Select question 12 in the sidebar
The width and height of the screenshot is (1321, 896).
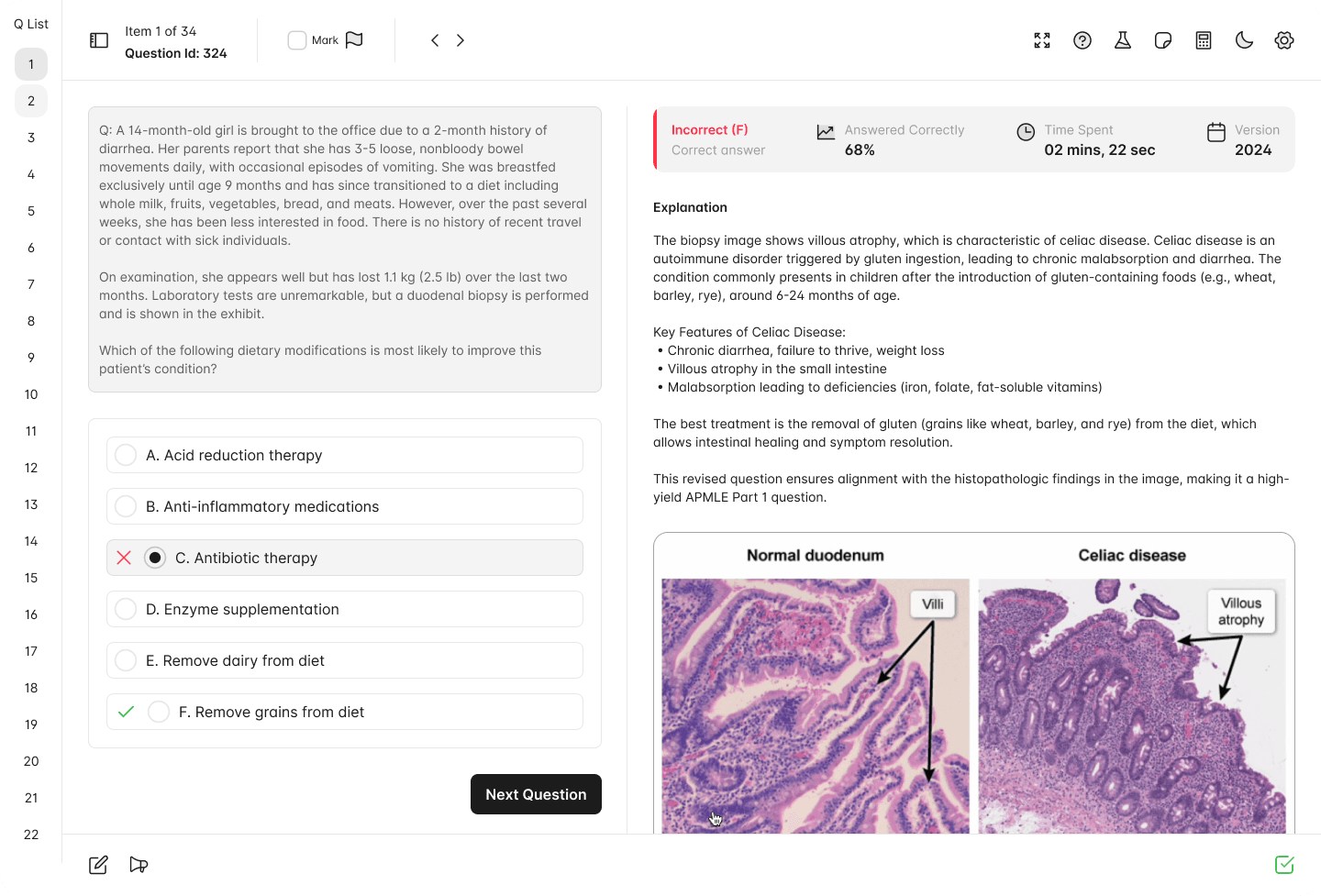(x=30, y=468)
